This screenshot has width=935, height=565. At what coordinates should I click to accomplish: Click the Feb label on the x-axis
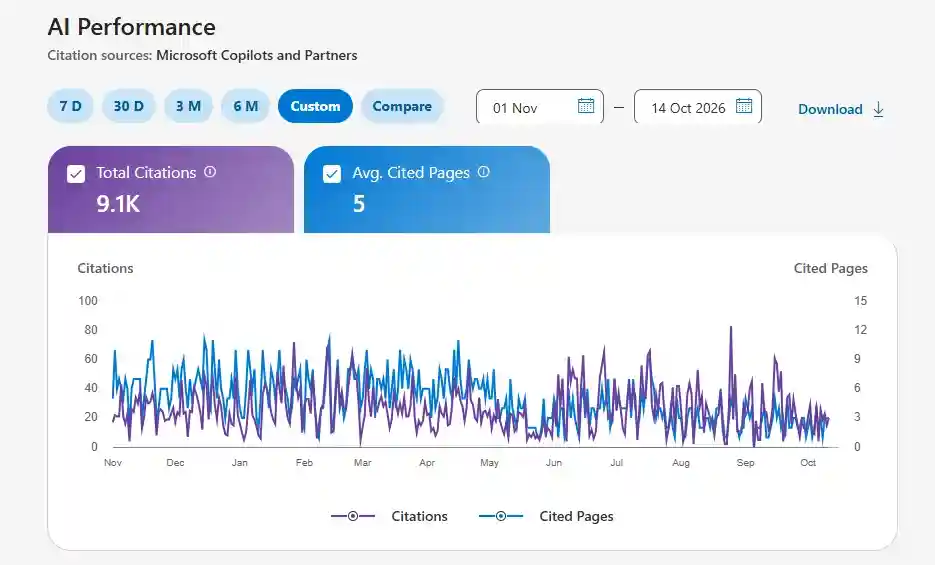[x=304, y=462]
